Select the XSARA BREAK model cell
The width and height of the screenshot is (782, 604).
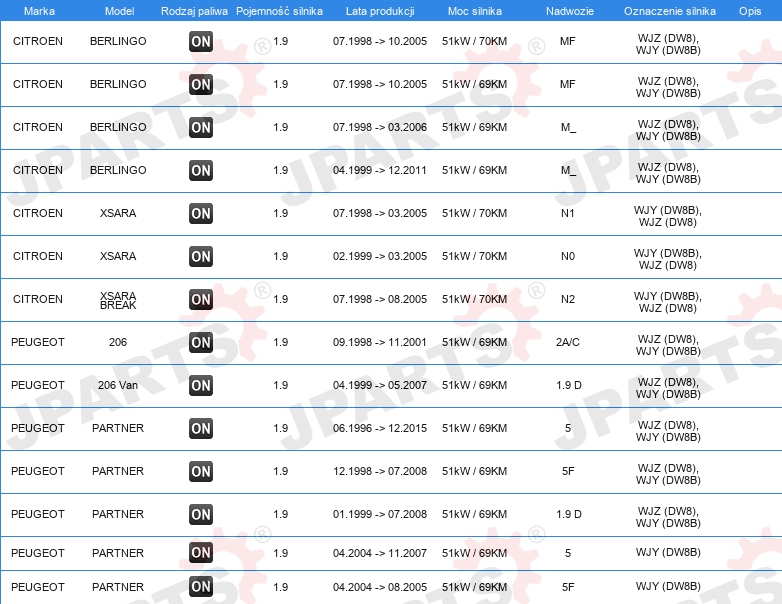coord(118,300)
